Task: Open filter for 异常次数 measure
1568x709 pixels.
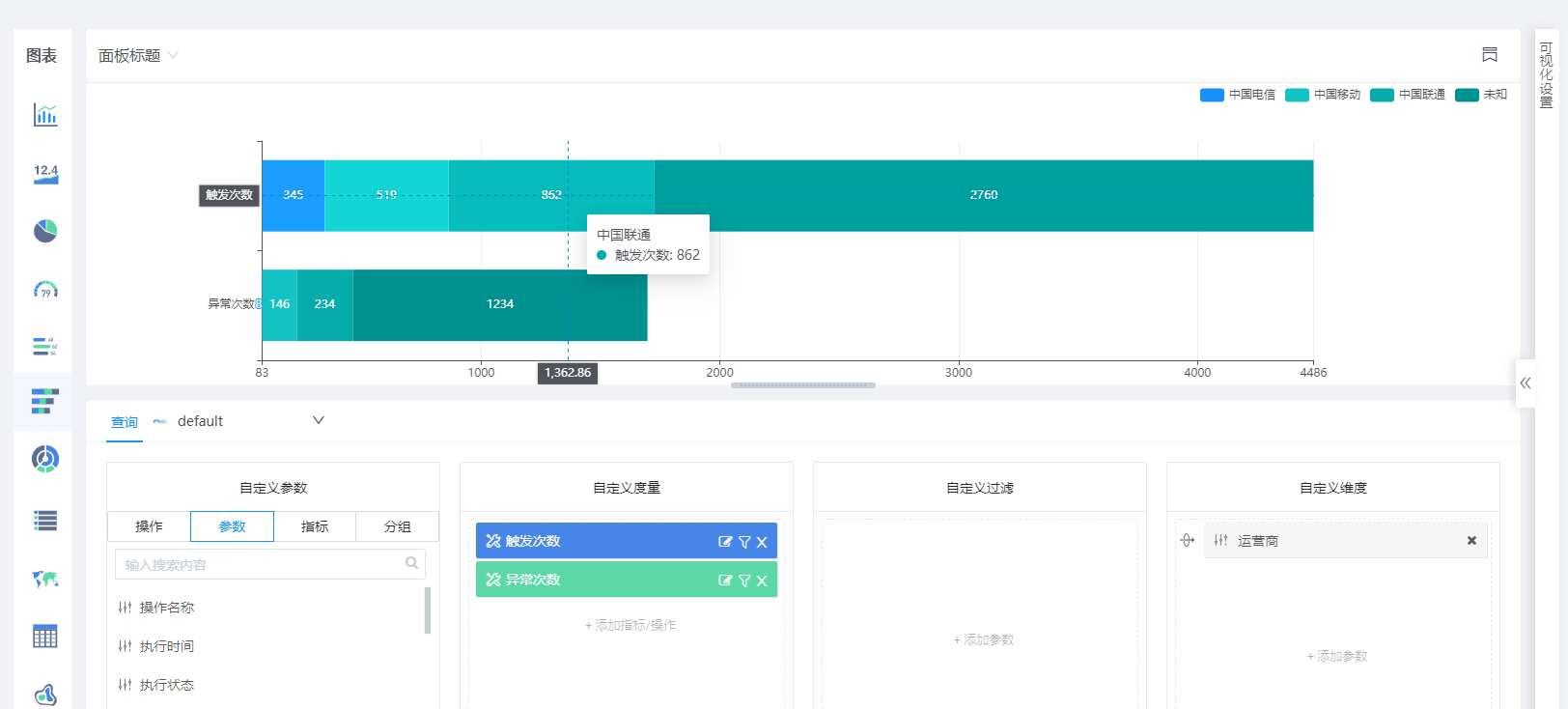Action: pos(744,581)
